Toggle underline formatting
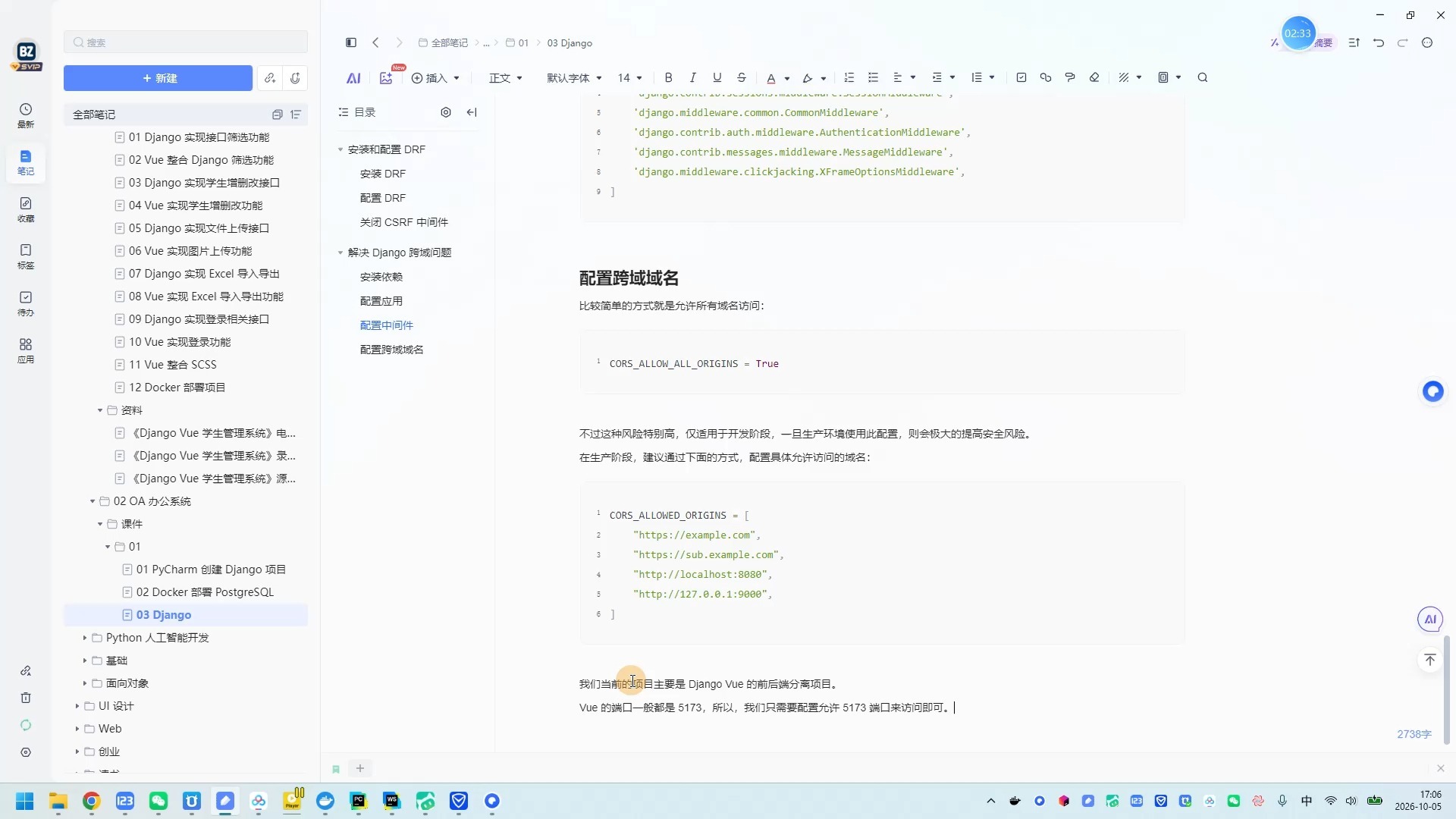This screenshot has width=1456, height=819. pyautogui.click(x=717, y=77)
